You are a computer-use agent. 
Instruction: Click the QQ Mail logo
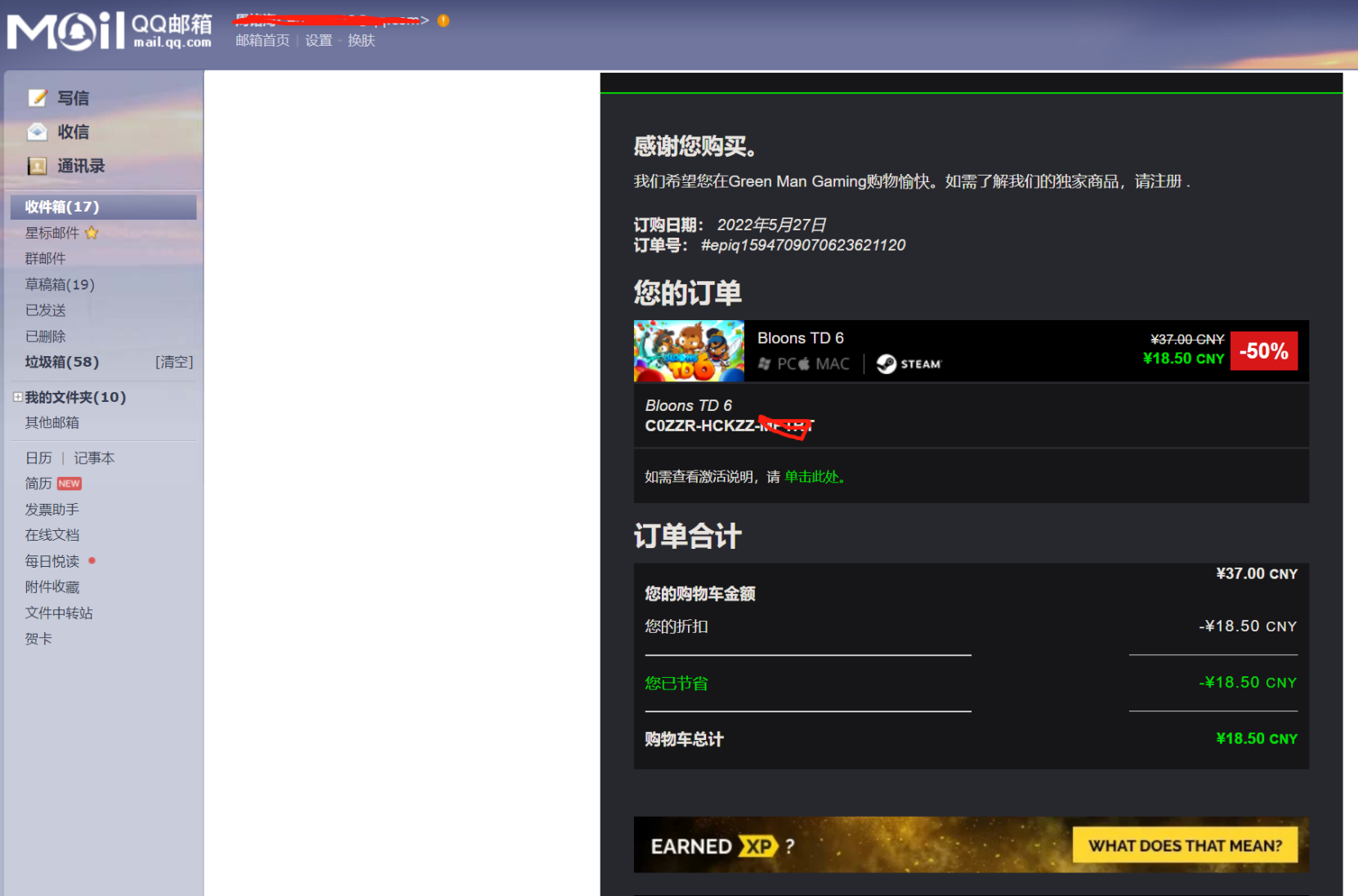coord(109,31)
